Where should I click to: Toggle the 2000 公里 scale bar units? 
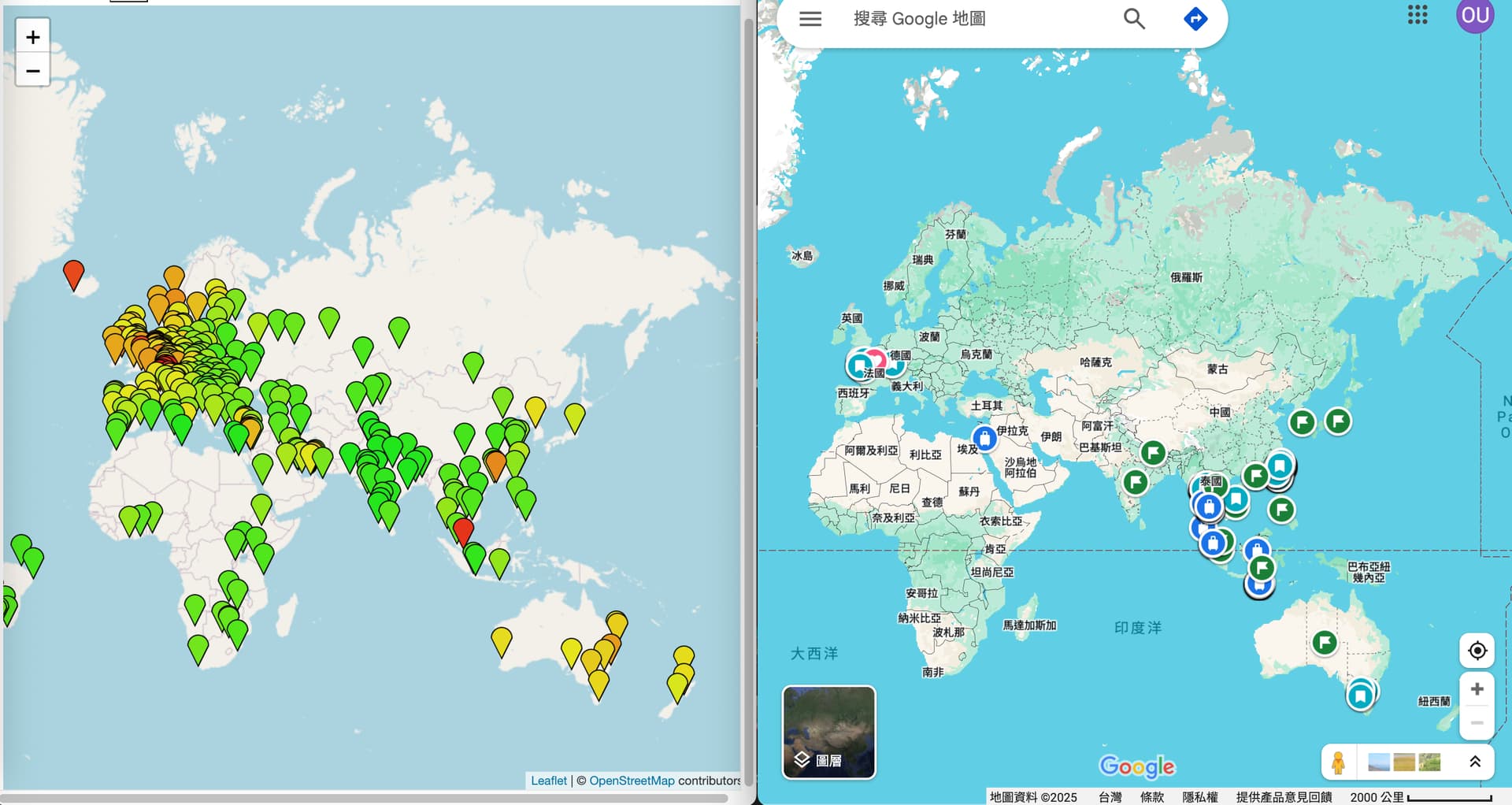click(x=1421, y=797)
